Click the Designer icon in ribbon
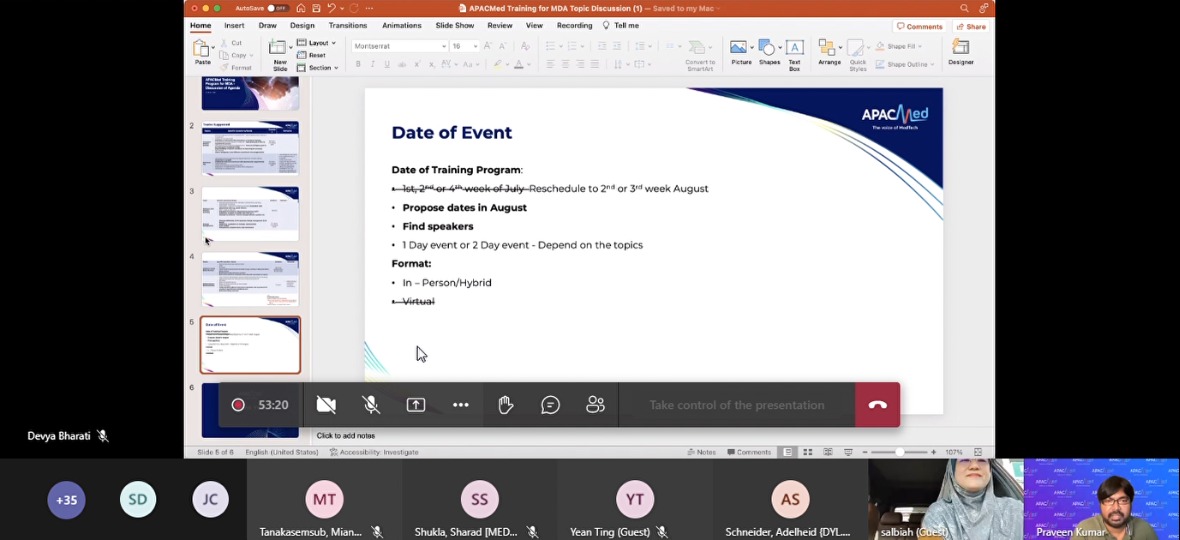 pyautogui.click(x=960, y=52)
